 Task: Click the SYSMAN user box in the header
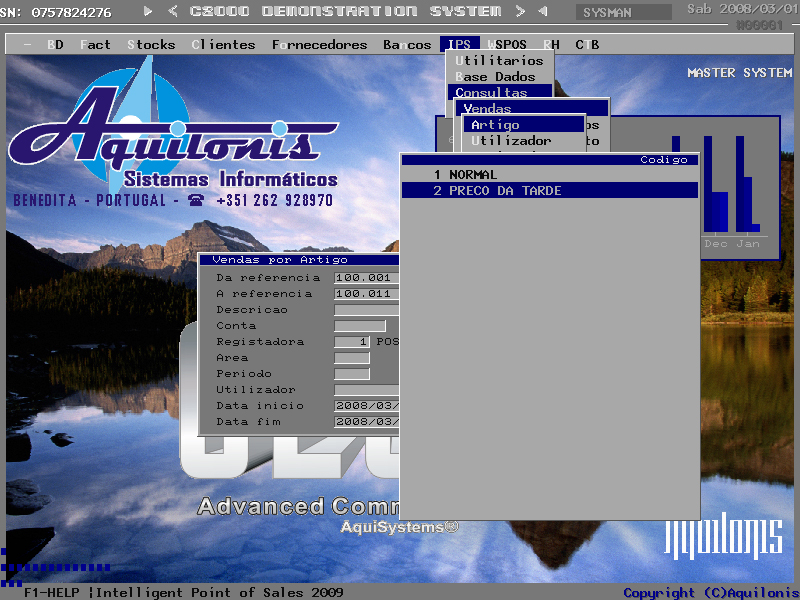click(x=624, y=13)
